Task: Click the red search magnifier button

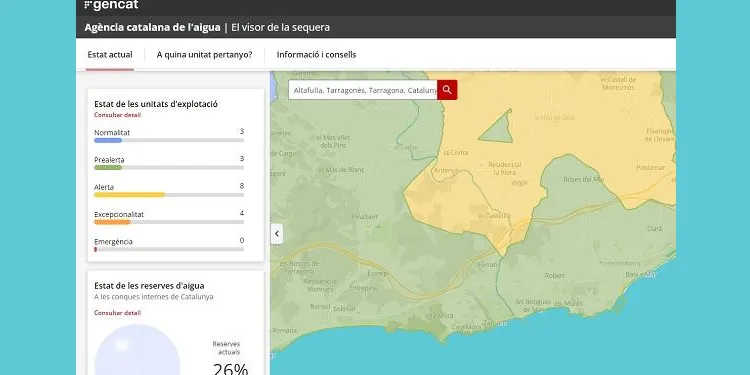Action: (x=447, y=90)
